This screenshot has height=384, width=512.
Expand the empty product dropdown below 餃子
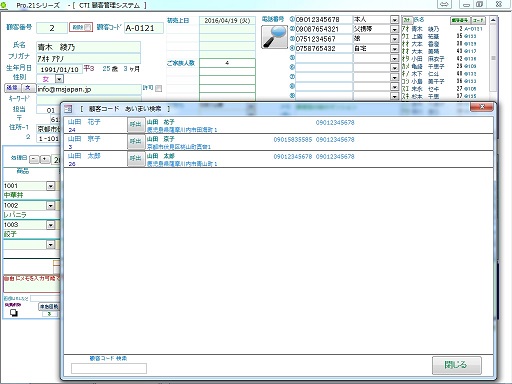coord(50,245)
